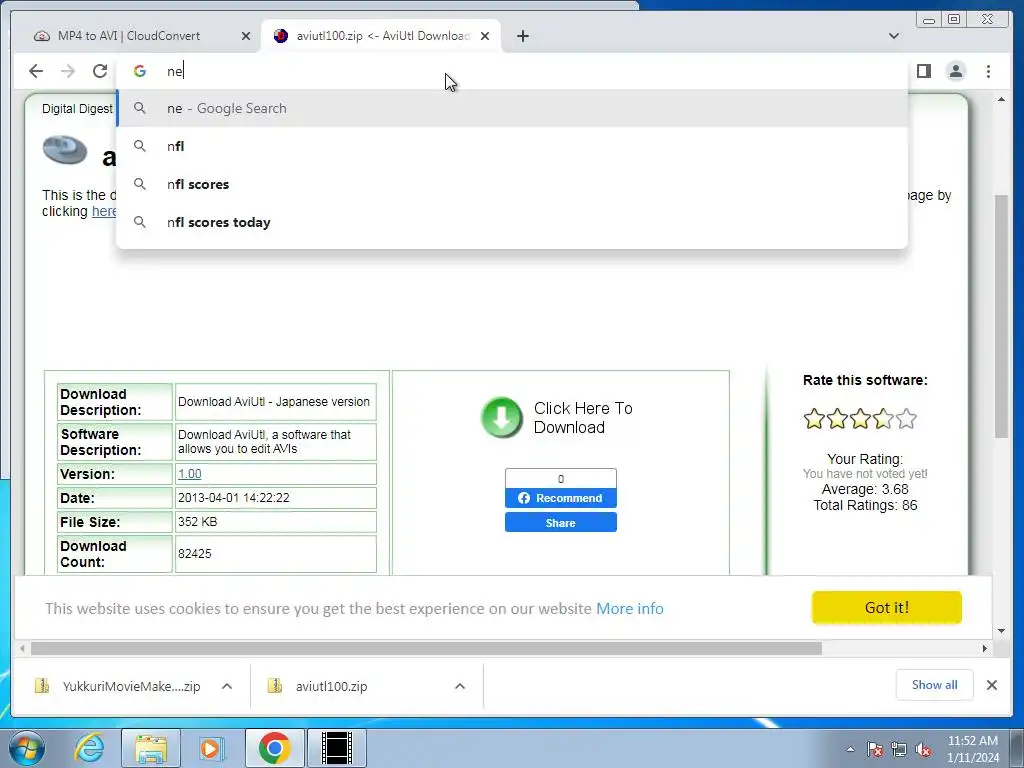
Task: Click the 'here' link in the page intro
Action: (104, 212)
